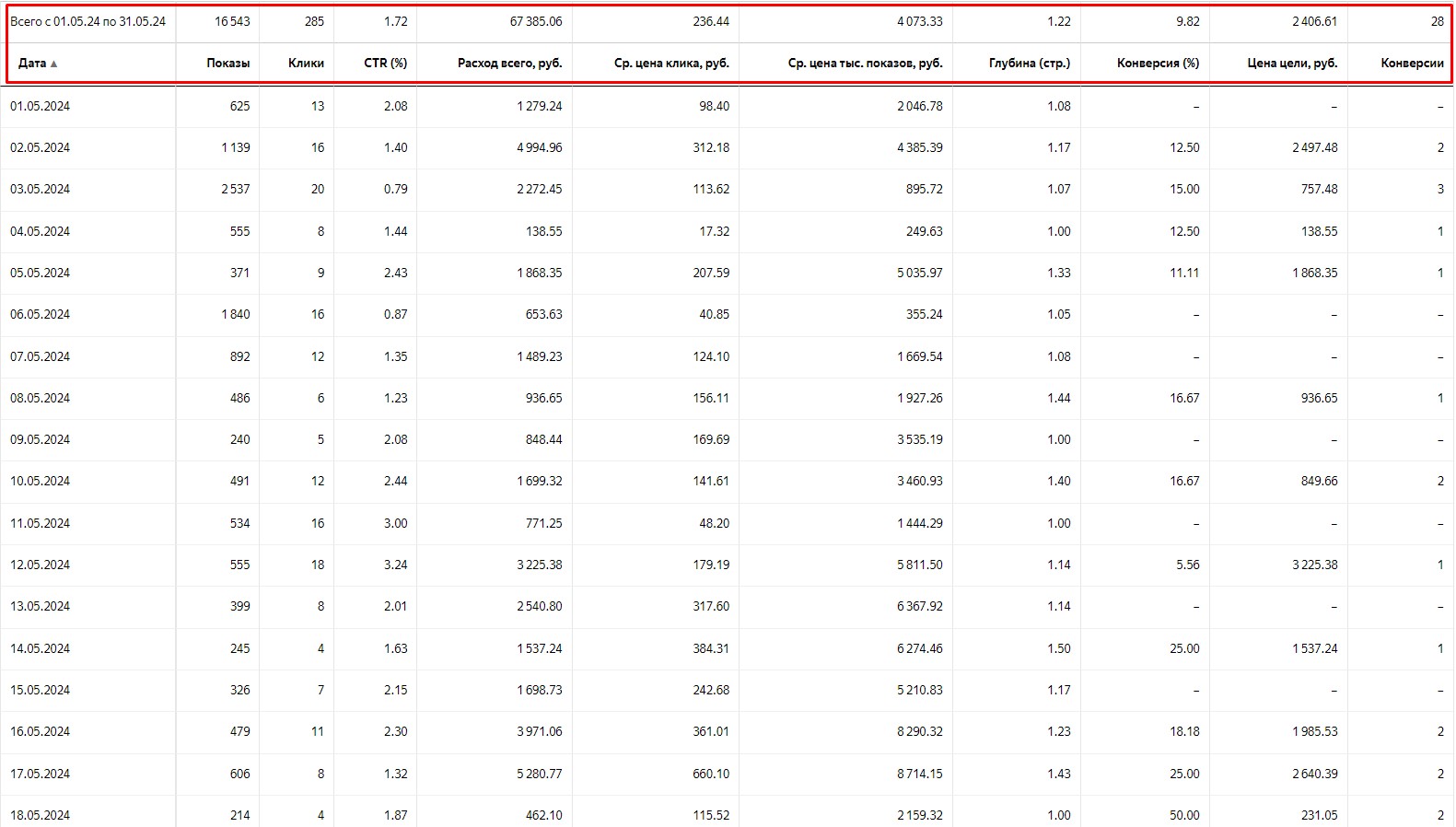The image size is (1456, 827).
Task: Select CTR value 3.24 on 12.05.2024
Action: [x=396, y=565]
